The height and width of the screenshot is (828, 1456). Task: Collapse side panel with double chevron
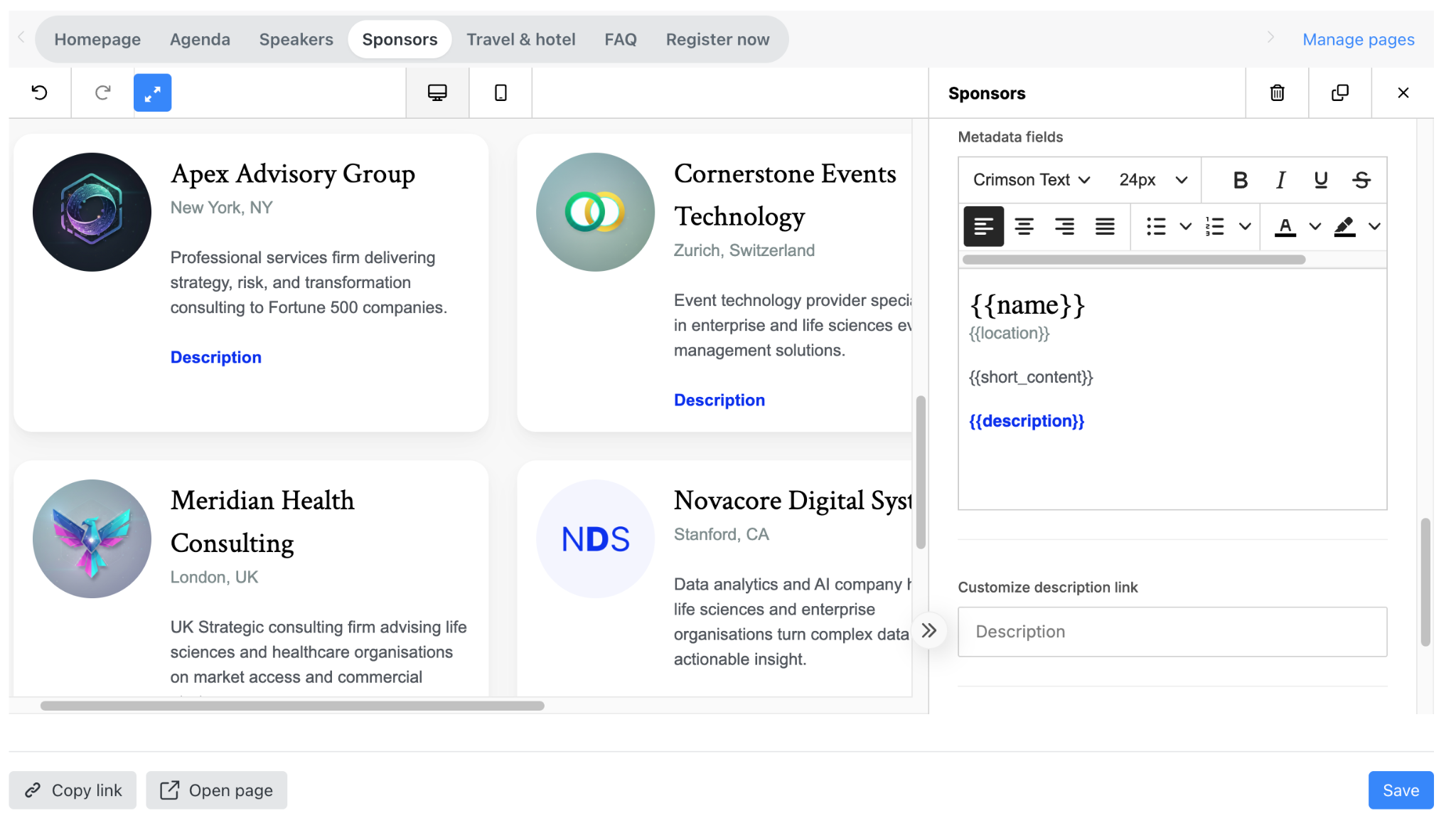pyautogui.click(x=928, y=630)
